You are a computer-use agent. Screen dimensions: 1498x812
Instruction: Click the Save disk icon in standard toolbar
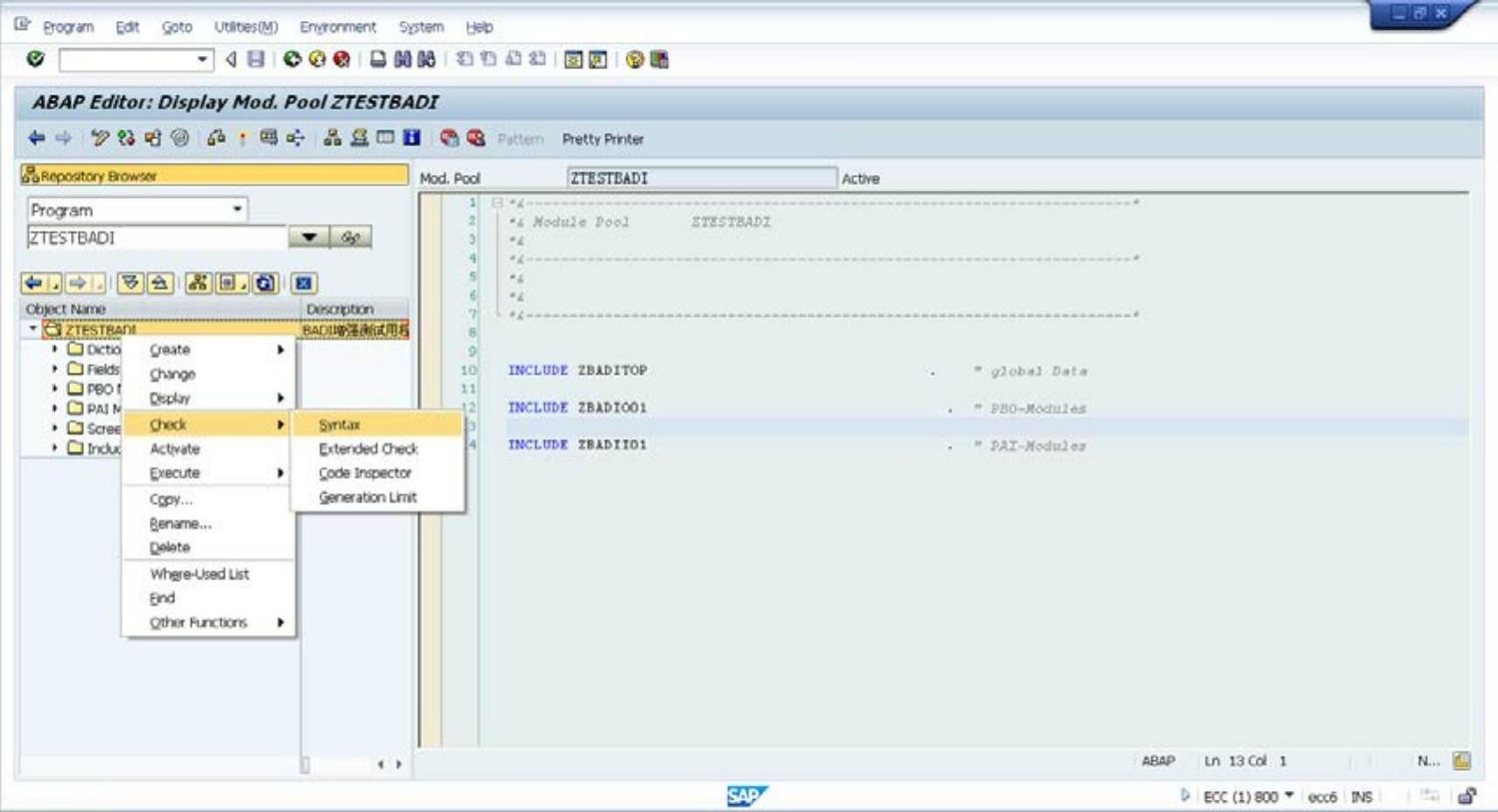coord(256,59)
